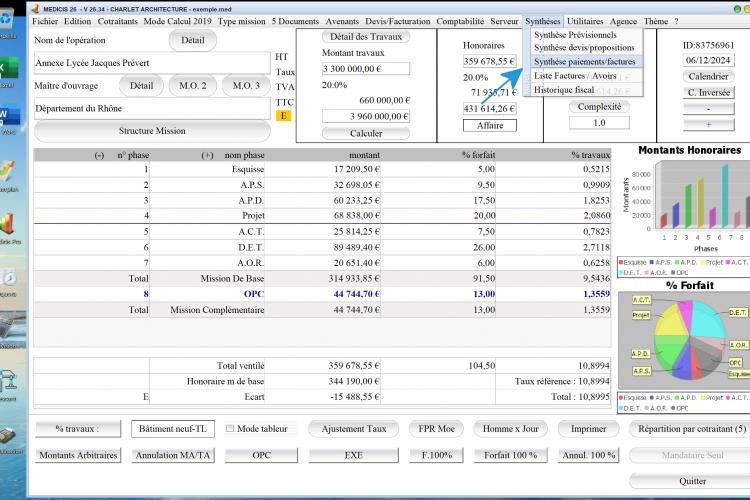750x500 pixels.
Task: Open the Type mission menu
Action: (242, 22)
